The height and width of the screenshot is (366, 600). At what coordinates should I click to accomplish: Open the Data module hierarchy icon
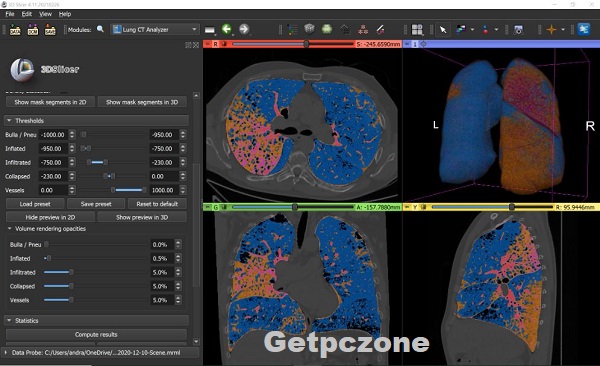(x=292, y=29)
